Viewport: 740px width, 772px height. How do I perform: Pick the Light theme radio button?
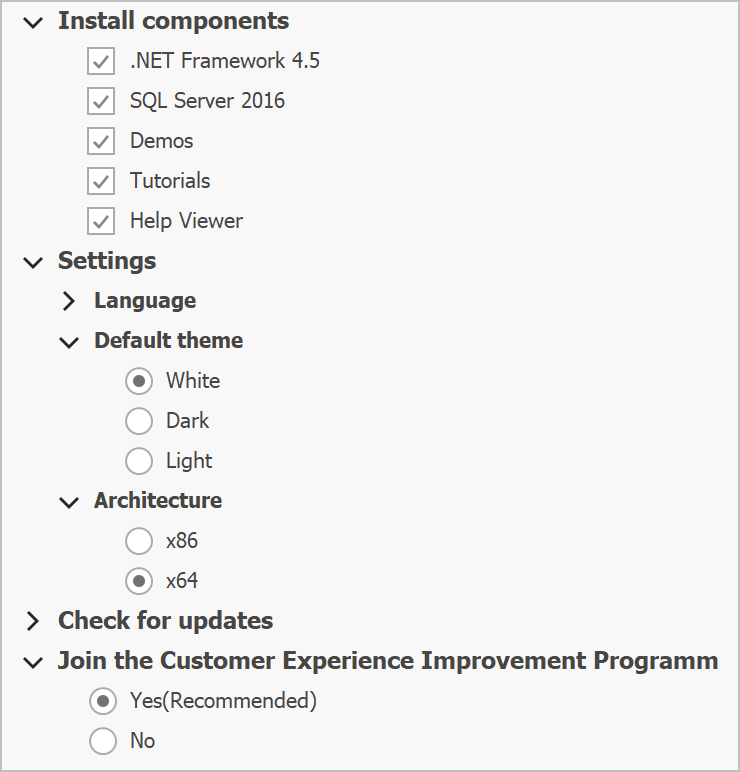[139, 461]
